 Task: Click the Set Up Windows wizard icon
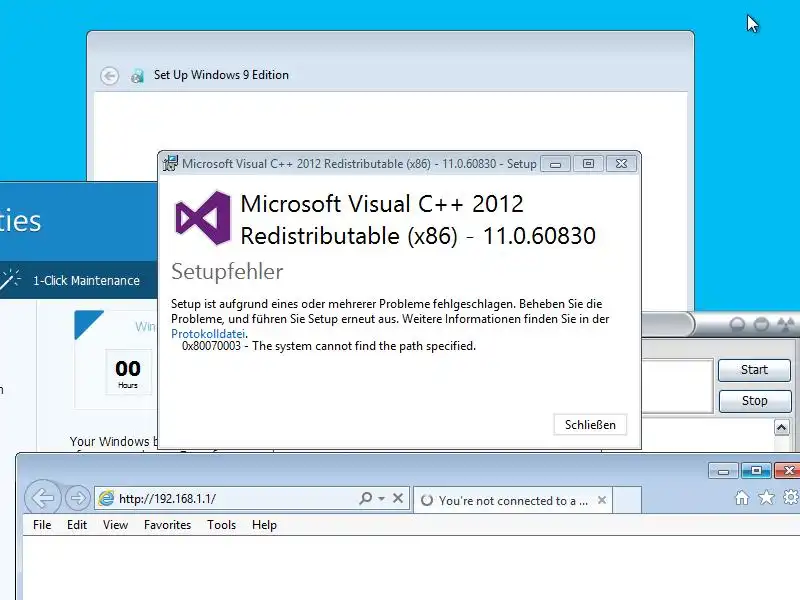pyautogui.click(x=137, y=76)
